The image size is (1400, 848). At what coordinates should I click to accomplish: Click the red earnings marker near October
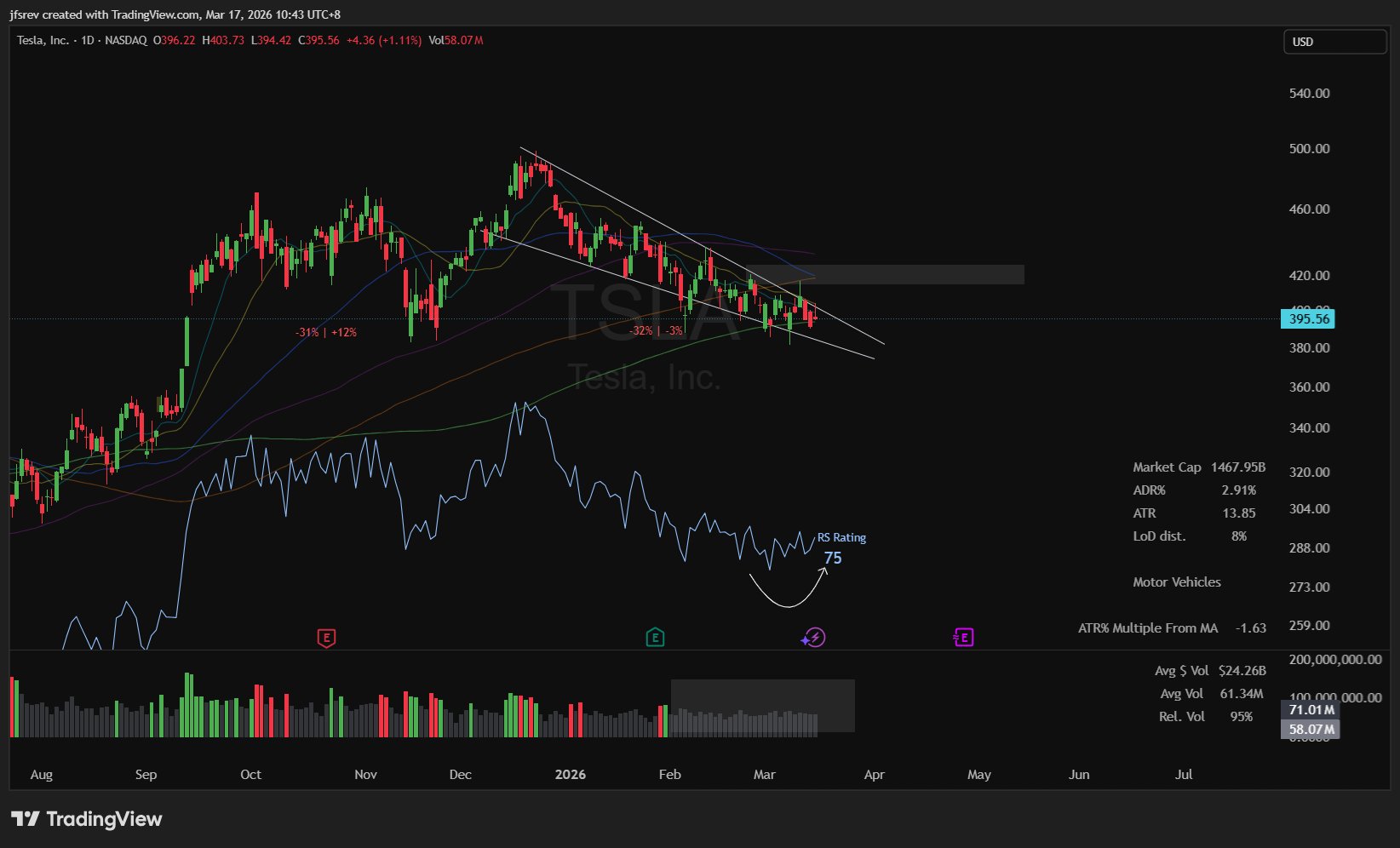click(x=326, y=638)
